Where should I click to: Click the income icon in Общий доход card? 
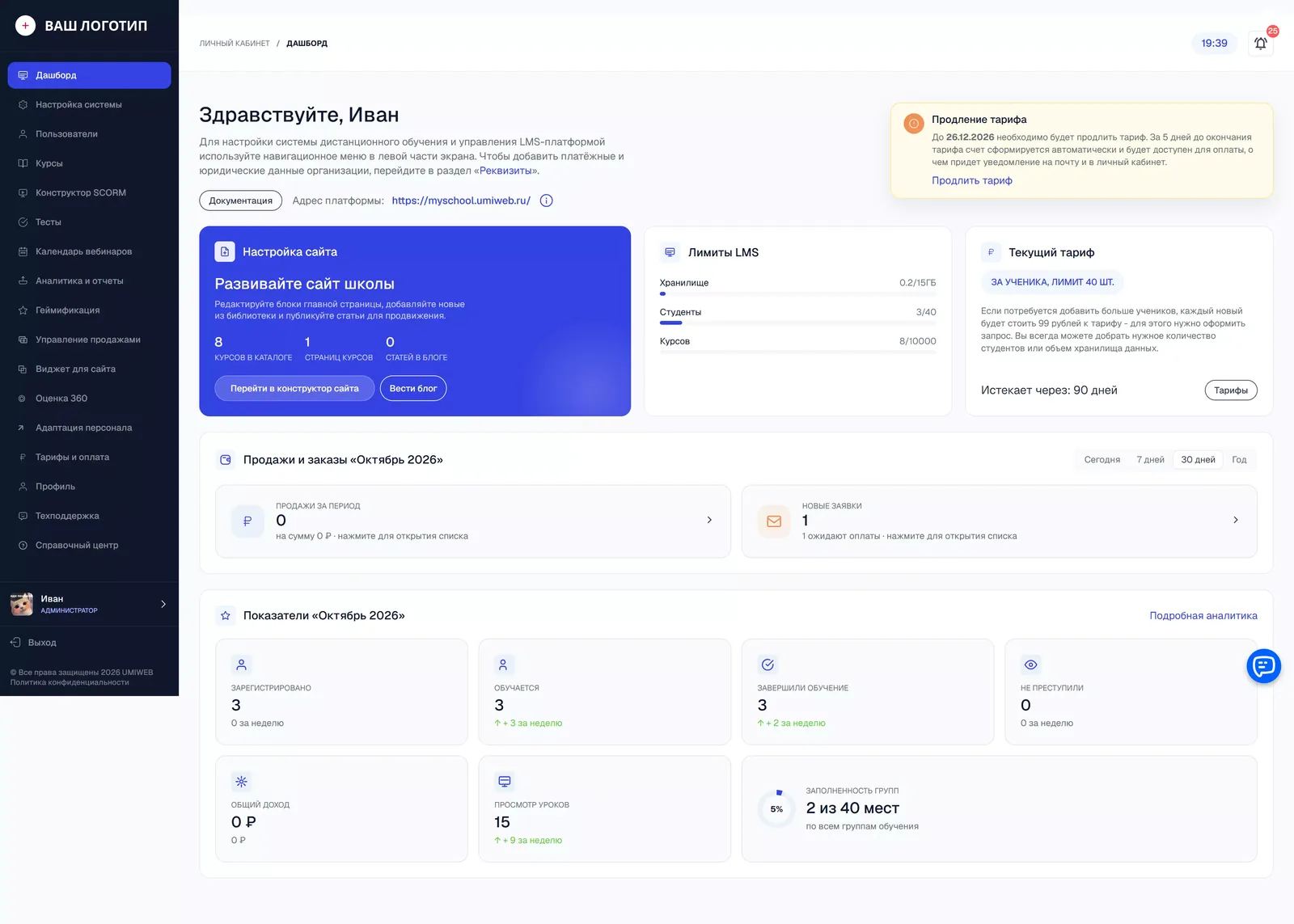[241, 782]
